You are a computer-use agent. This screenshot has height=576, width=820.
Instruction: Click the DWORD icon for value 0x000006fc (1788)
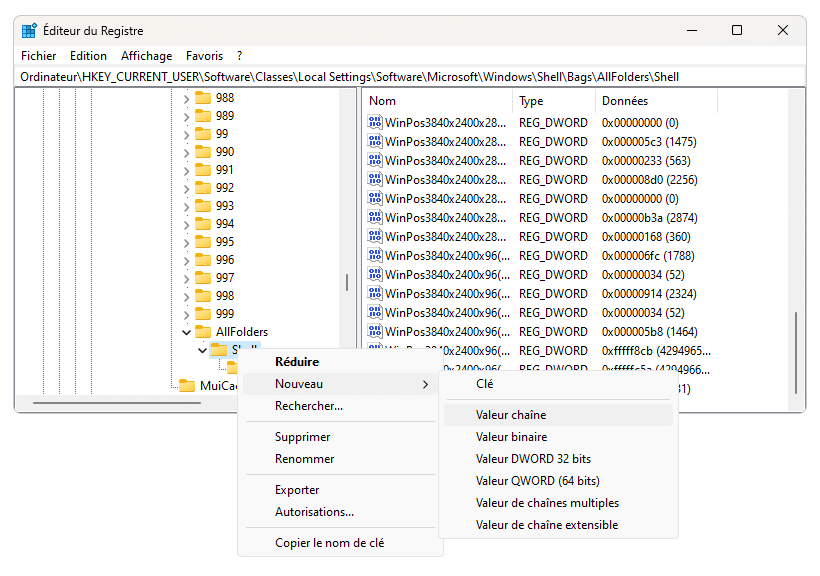(x=375, y=256)
